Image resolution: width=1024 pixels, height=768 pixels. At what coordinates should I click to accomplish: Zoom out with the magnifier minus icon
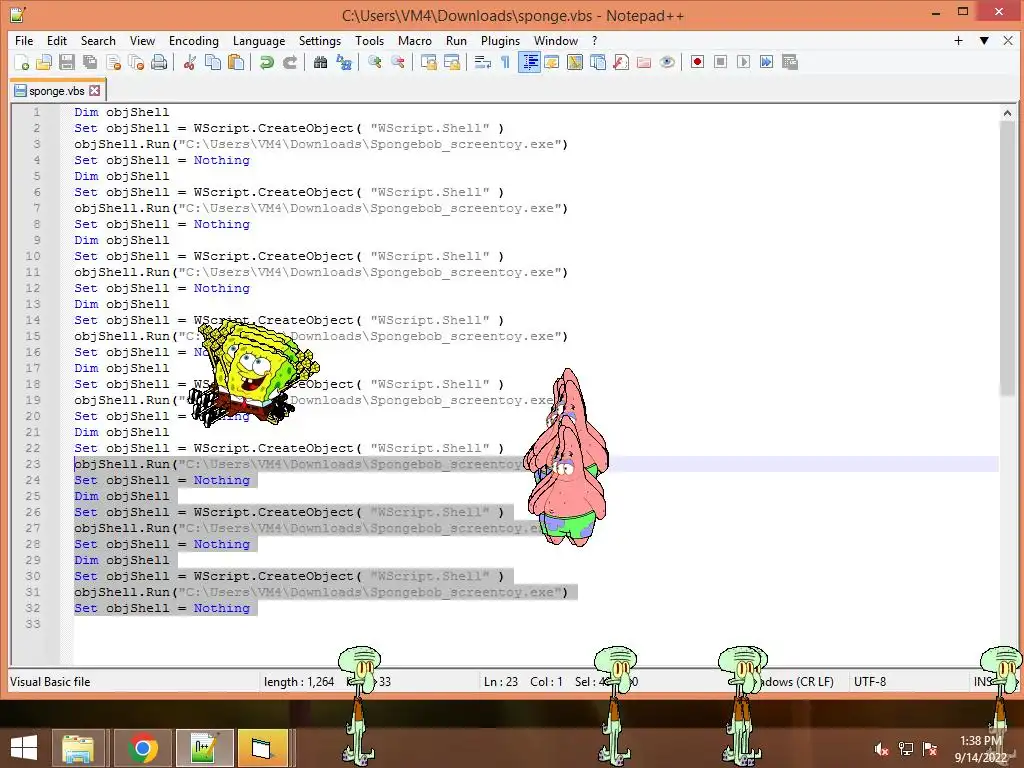click(398, 62)
